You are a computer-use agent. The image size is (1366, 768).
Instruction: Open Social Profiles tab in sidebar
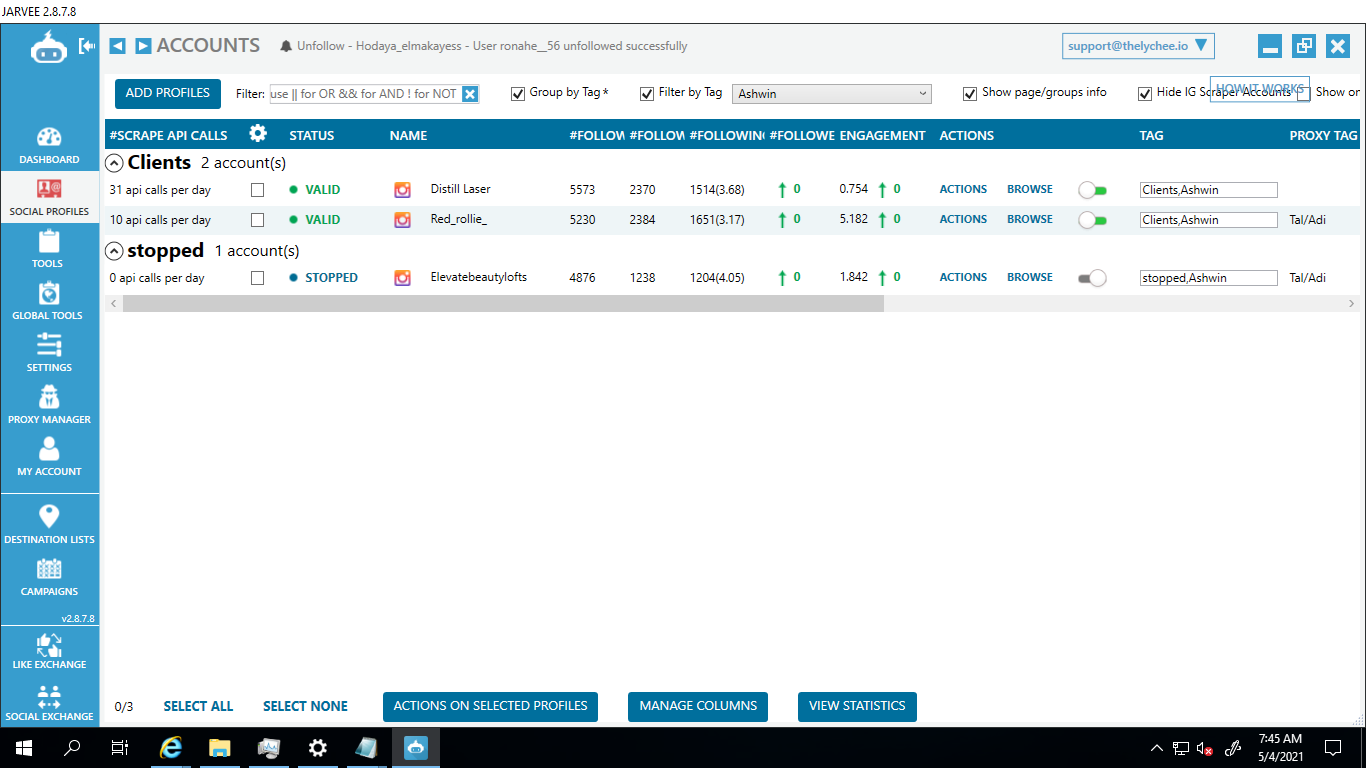click(x=49, y=198)
